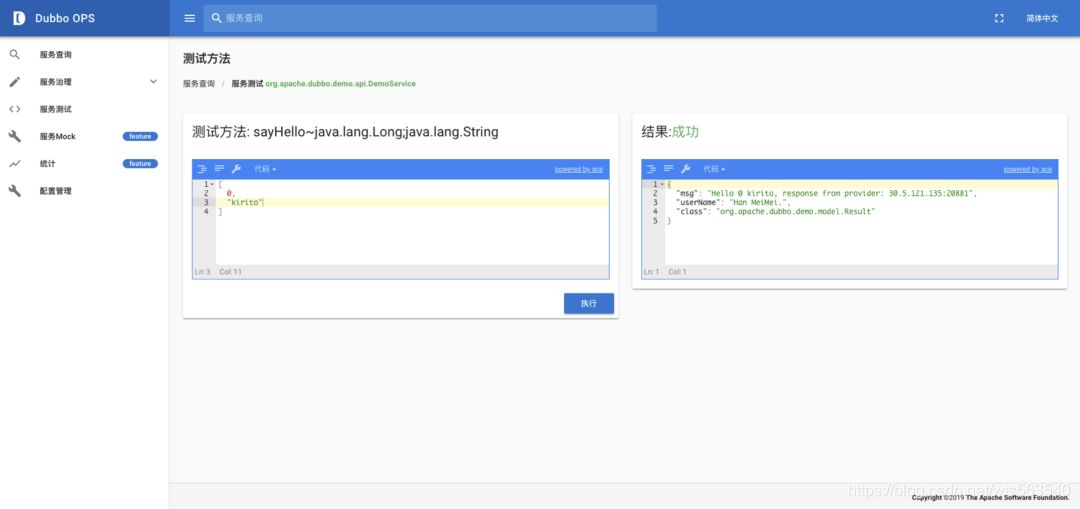Format JSON in the result editor
The image size is (1080, 509).
tap(652, 169)
